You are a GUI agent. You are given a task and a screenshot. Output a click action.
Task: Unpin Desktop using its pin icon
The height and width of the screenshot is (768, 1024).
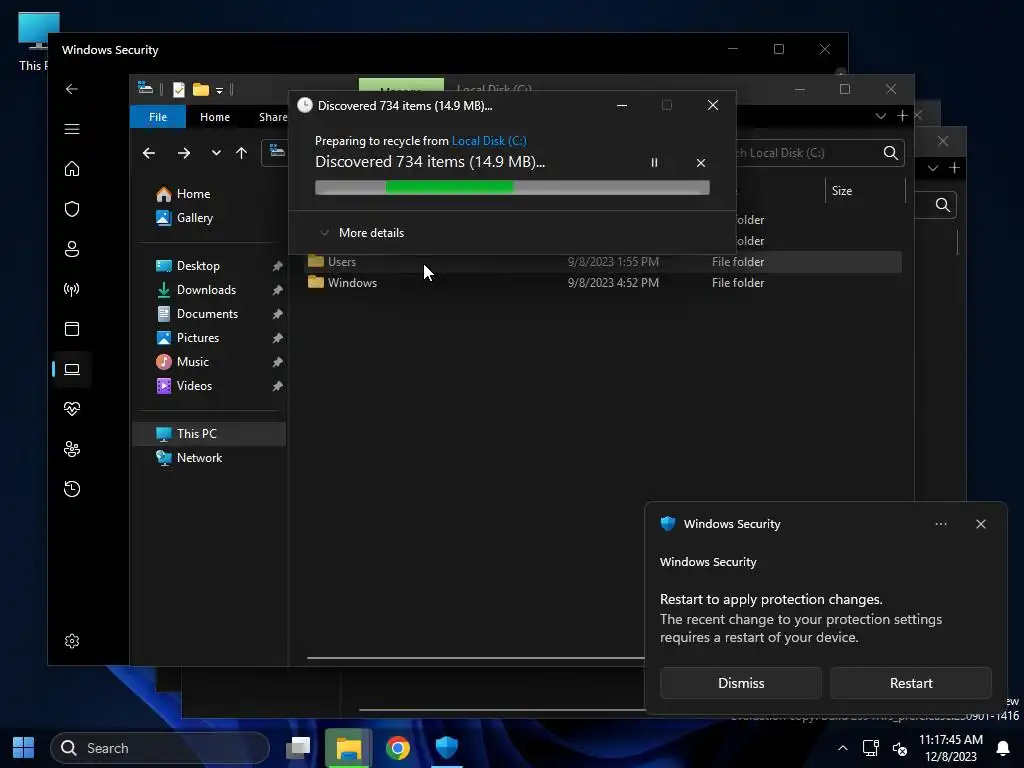pos(278,266)
